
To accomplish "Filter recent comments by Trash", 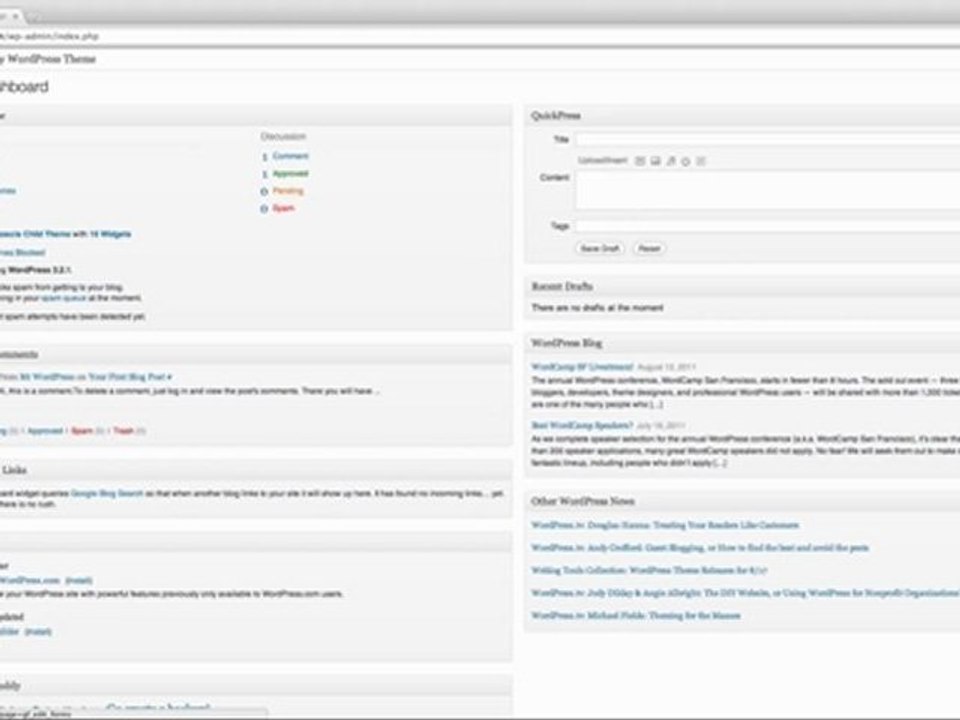I will (123, 431).
